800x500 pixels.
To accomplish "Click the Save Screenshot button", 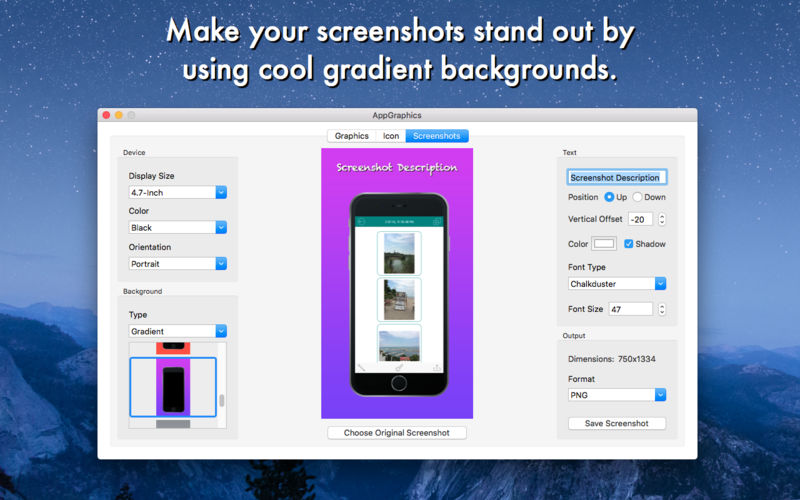I will tap(617, 423).
